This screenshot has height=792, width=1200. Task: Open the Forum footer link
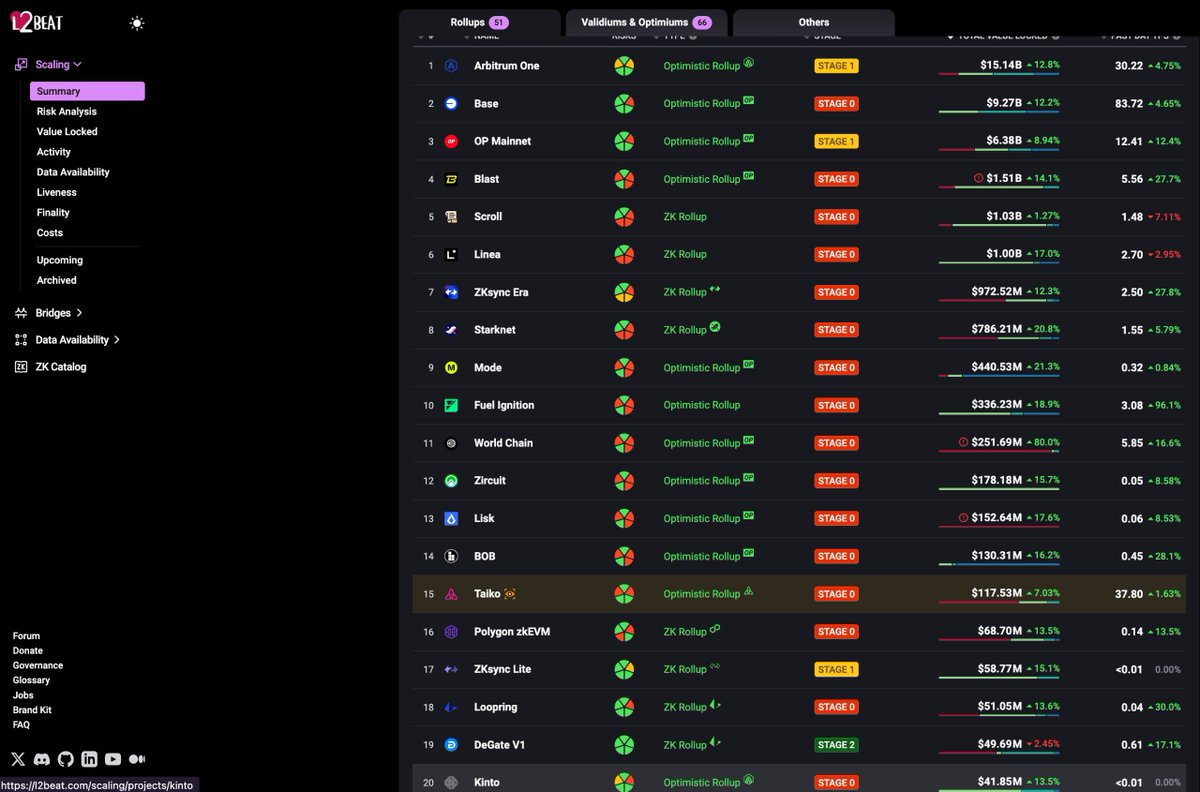click(x=26, y=636)
